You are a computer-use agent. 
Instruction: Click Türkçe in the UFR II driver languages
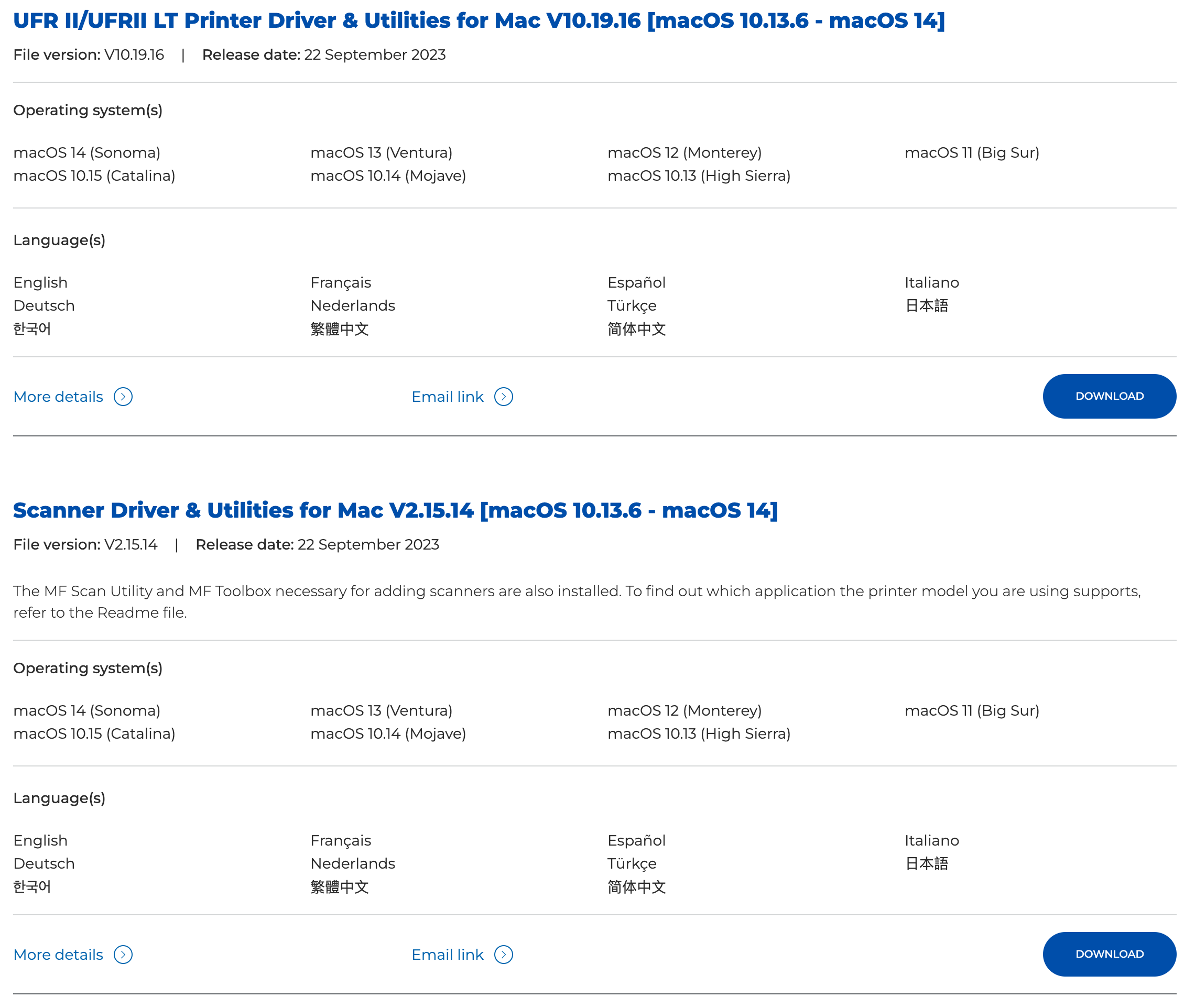[x=632, y=306]
